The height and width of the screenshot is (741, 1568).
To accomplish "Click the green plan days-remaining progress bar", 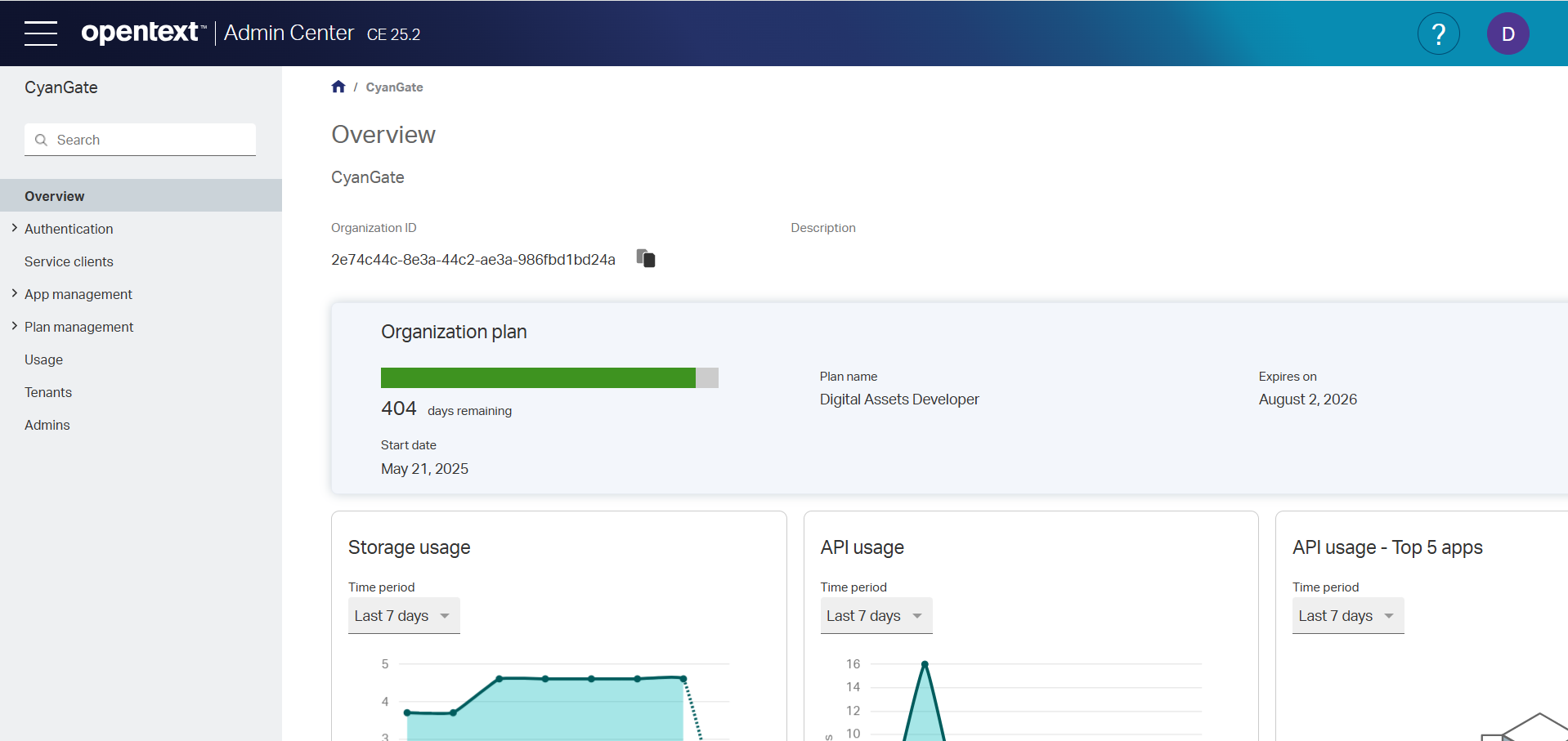I will tap(538, 377).
